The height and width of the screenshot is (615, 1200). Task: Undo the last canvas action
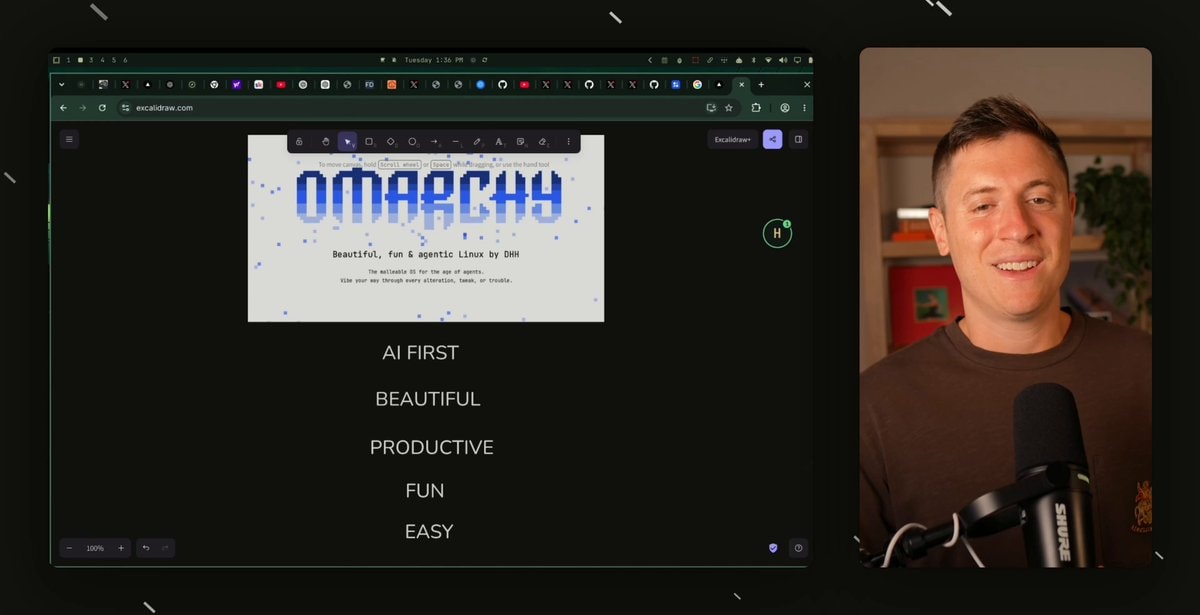146,548
